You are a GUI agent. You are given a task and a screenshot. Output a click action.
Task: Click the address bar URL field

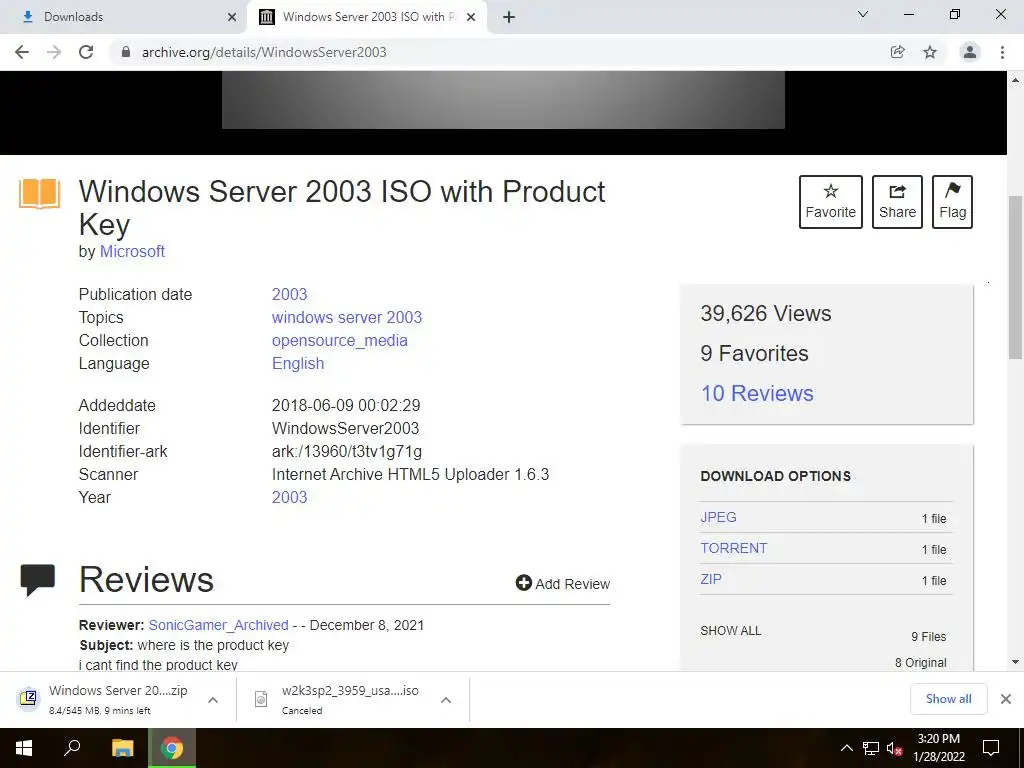[496, 52]
